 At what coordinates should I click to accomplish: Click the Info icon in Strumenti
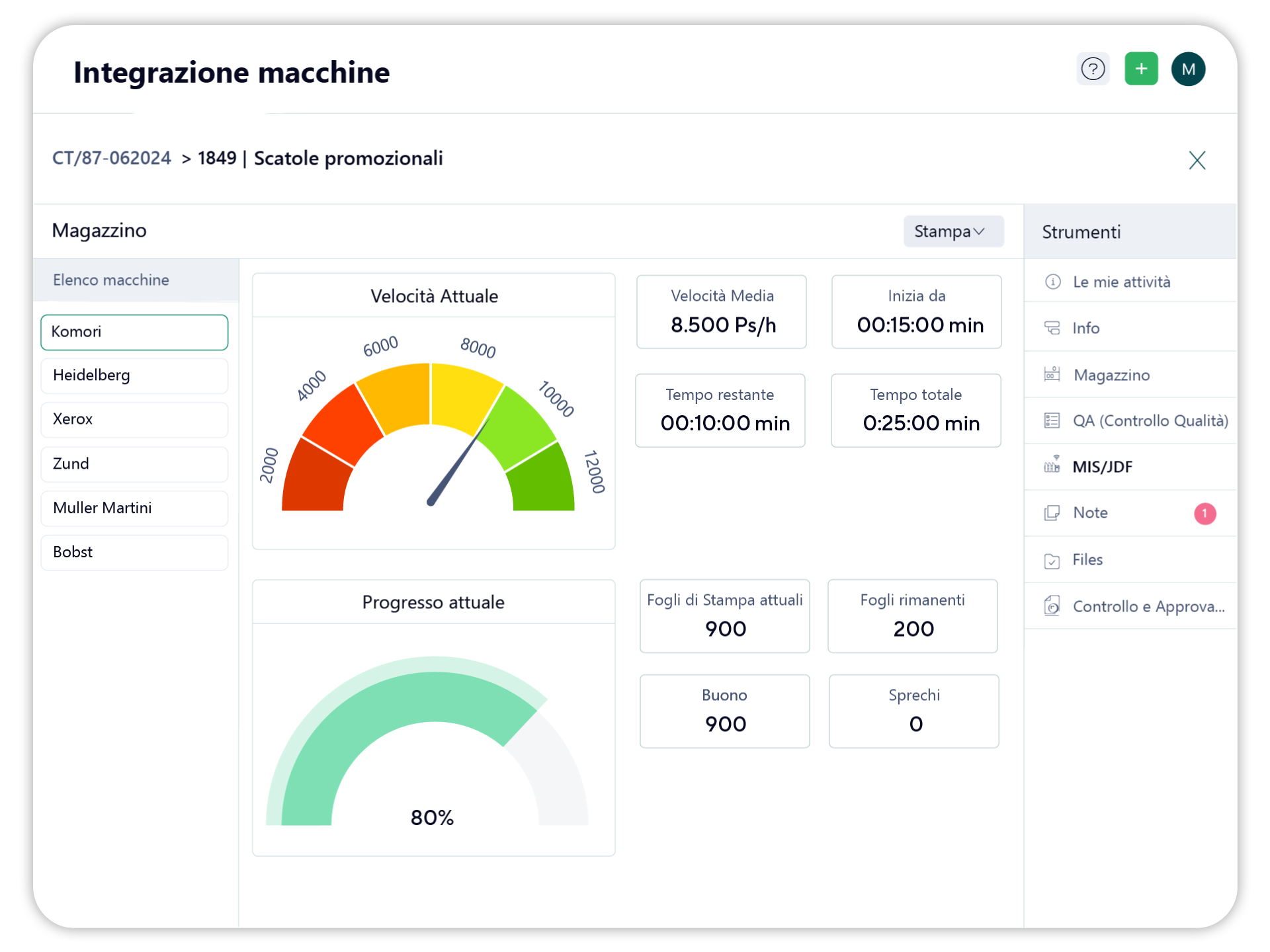(x=1052, y=328)
